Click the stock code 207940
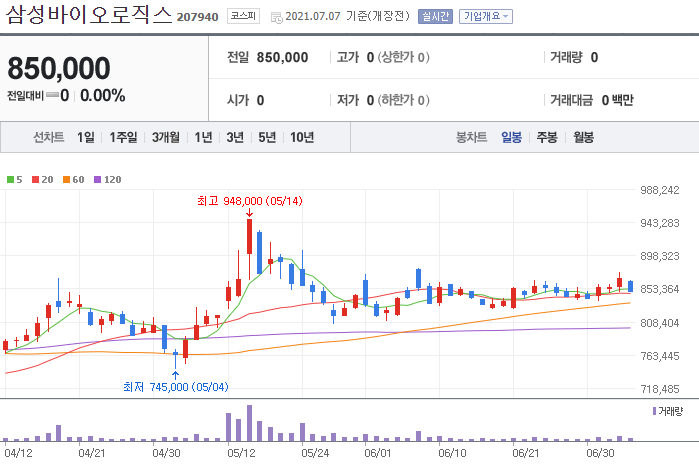699x468 pixels. point(197,17)
